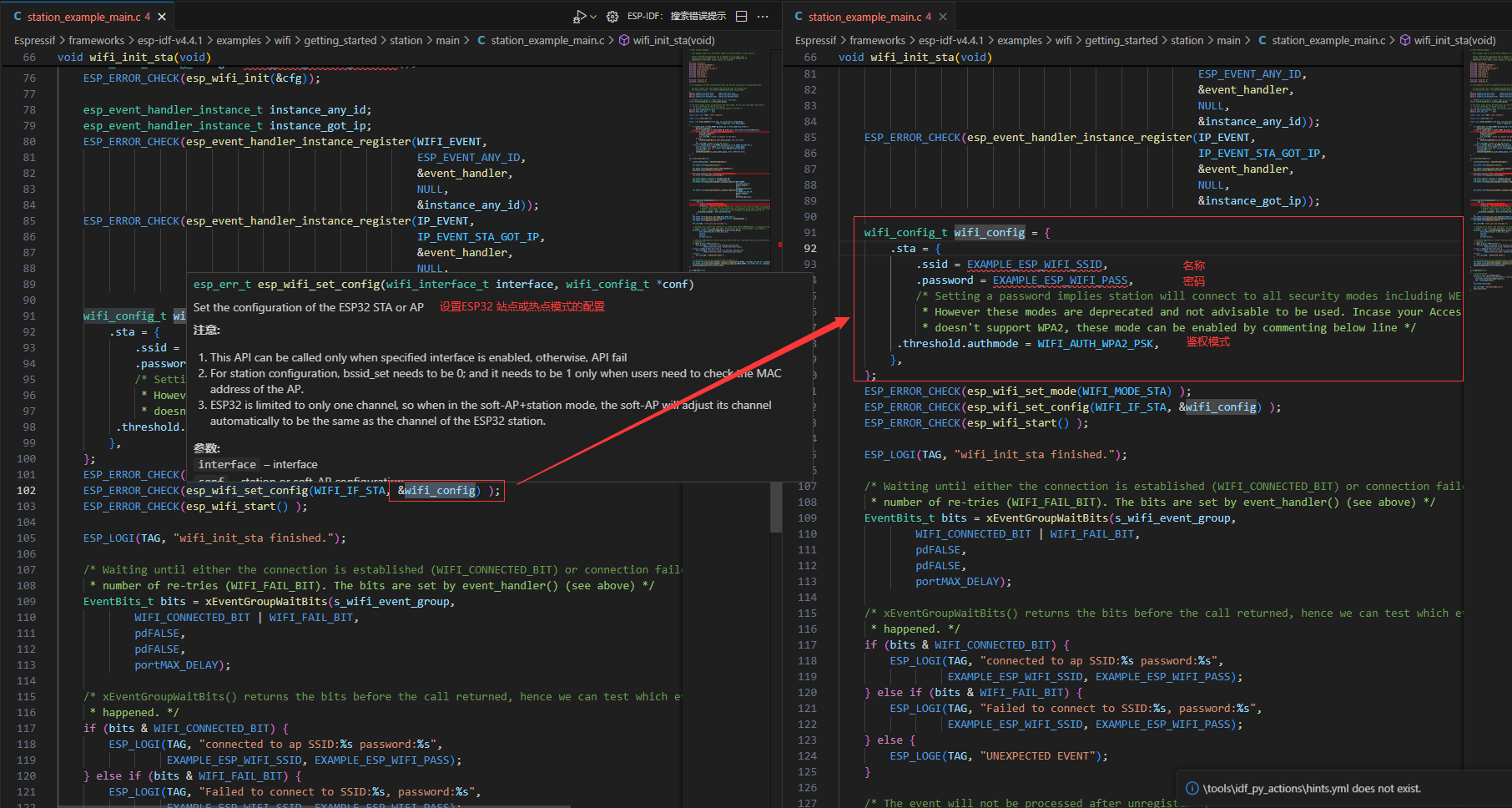Screen dimensions: 1512x808
Task: Select the right editor's station_example_main.c tab
Action: pyautogui.click(x=869, y=17)
